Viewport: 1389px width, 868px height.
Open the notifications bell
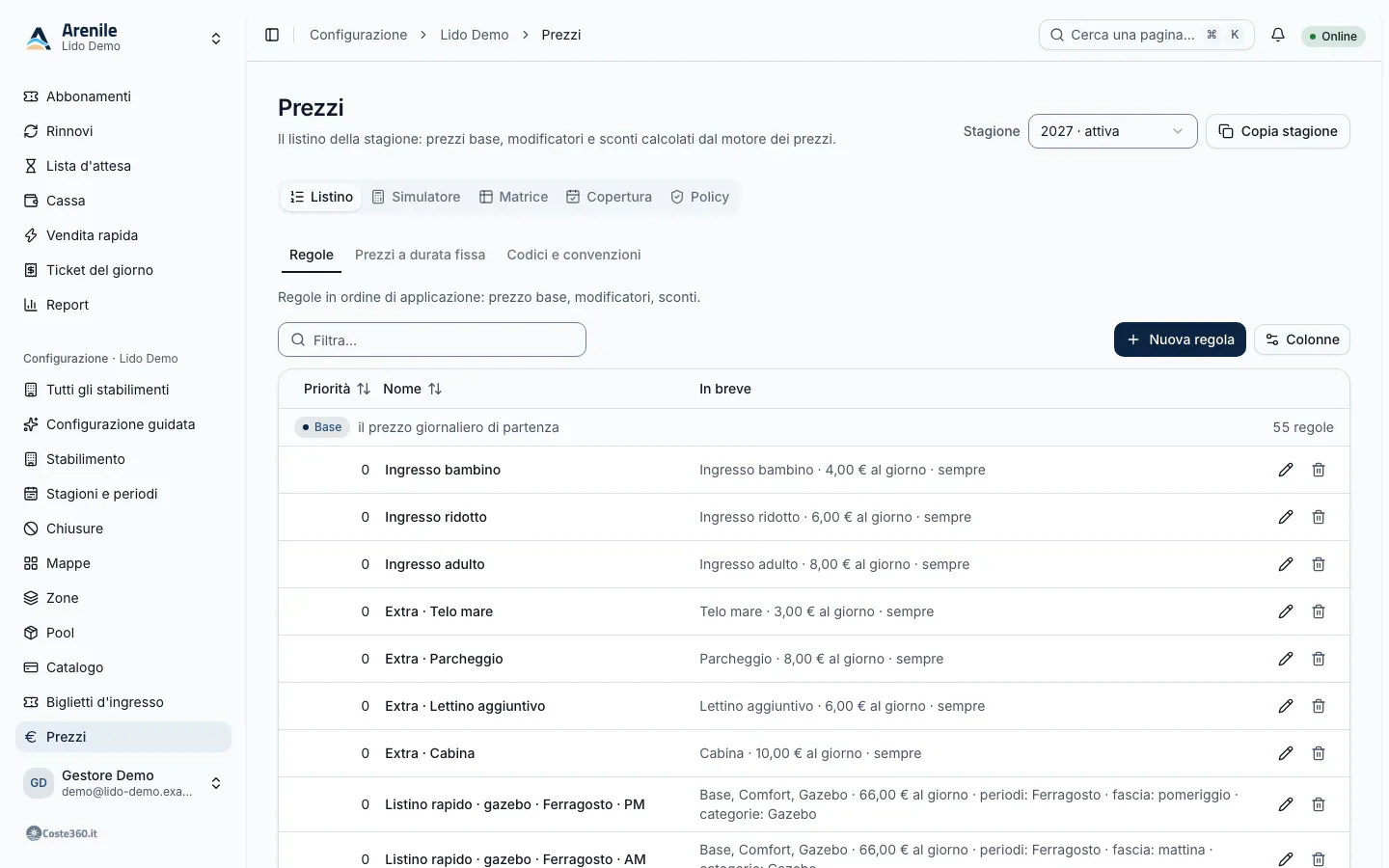(1278, 35)
